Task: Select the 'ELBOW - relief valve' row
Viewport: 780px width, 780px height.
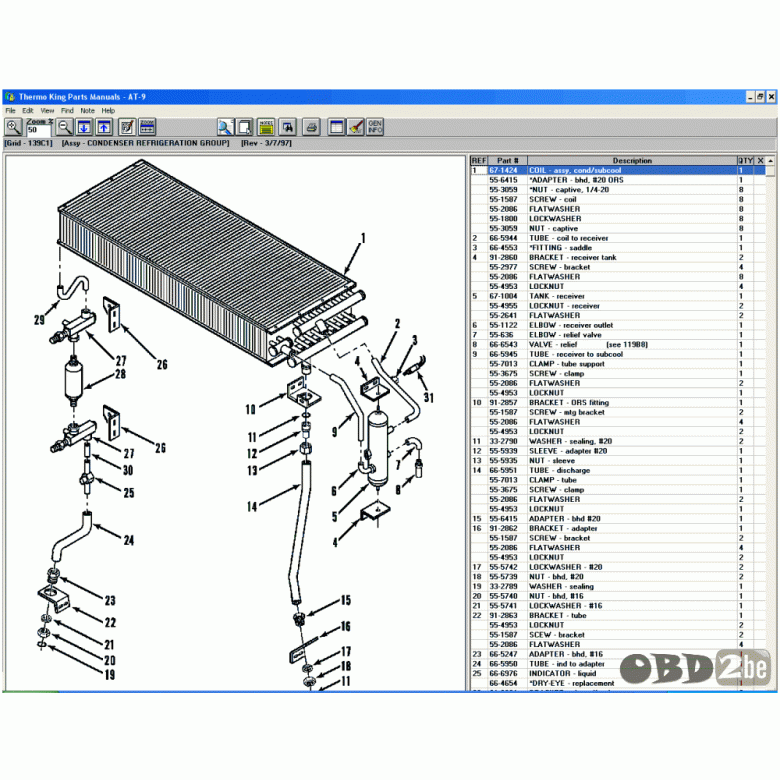Action: (x=618, y=335)
